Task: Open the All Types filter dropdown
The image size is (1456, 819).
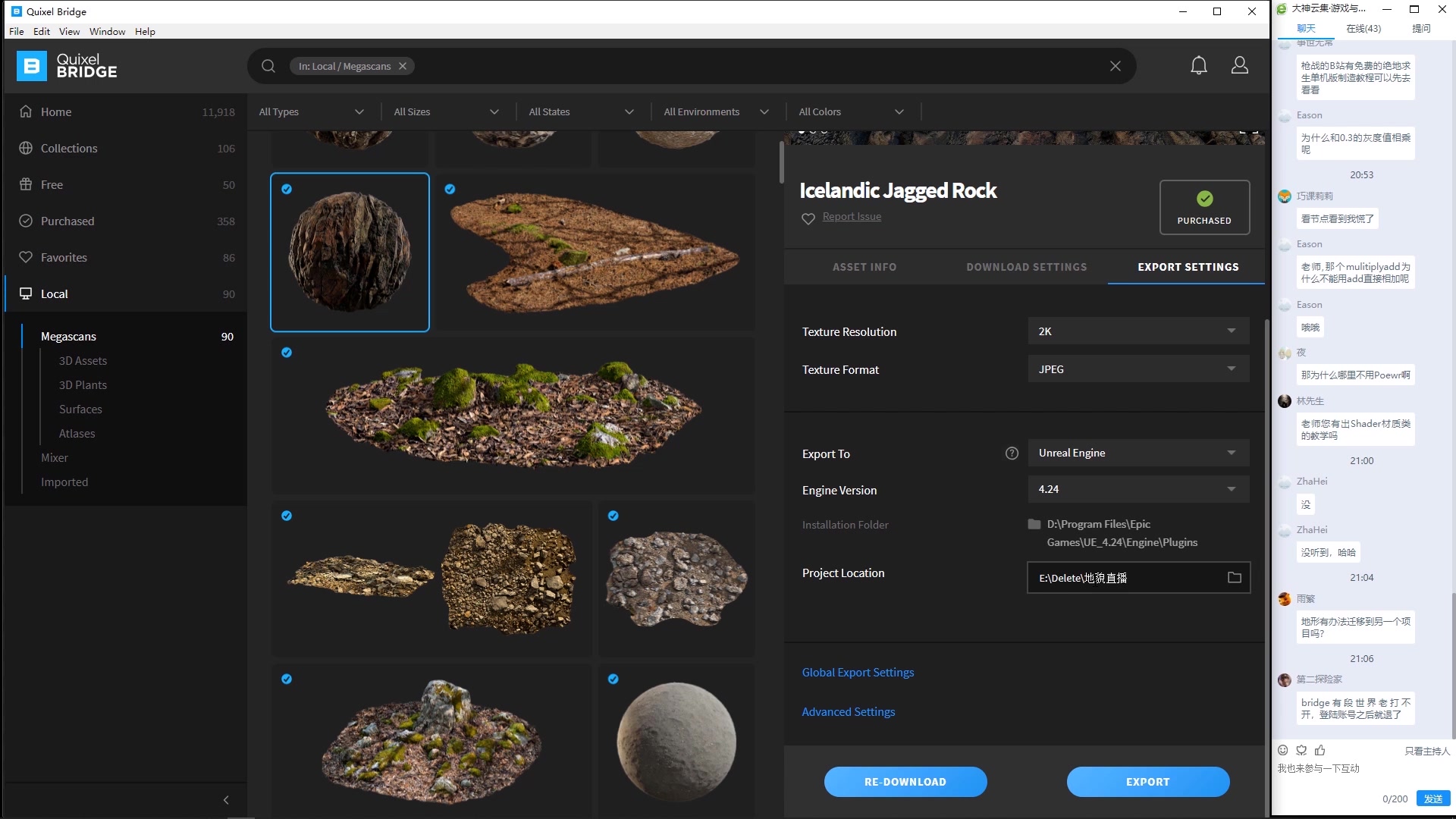Action: (311, 111)
